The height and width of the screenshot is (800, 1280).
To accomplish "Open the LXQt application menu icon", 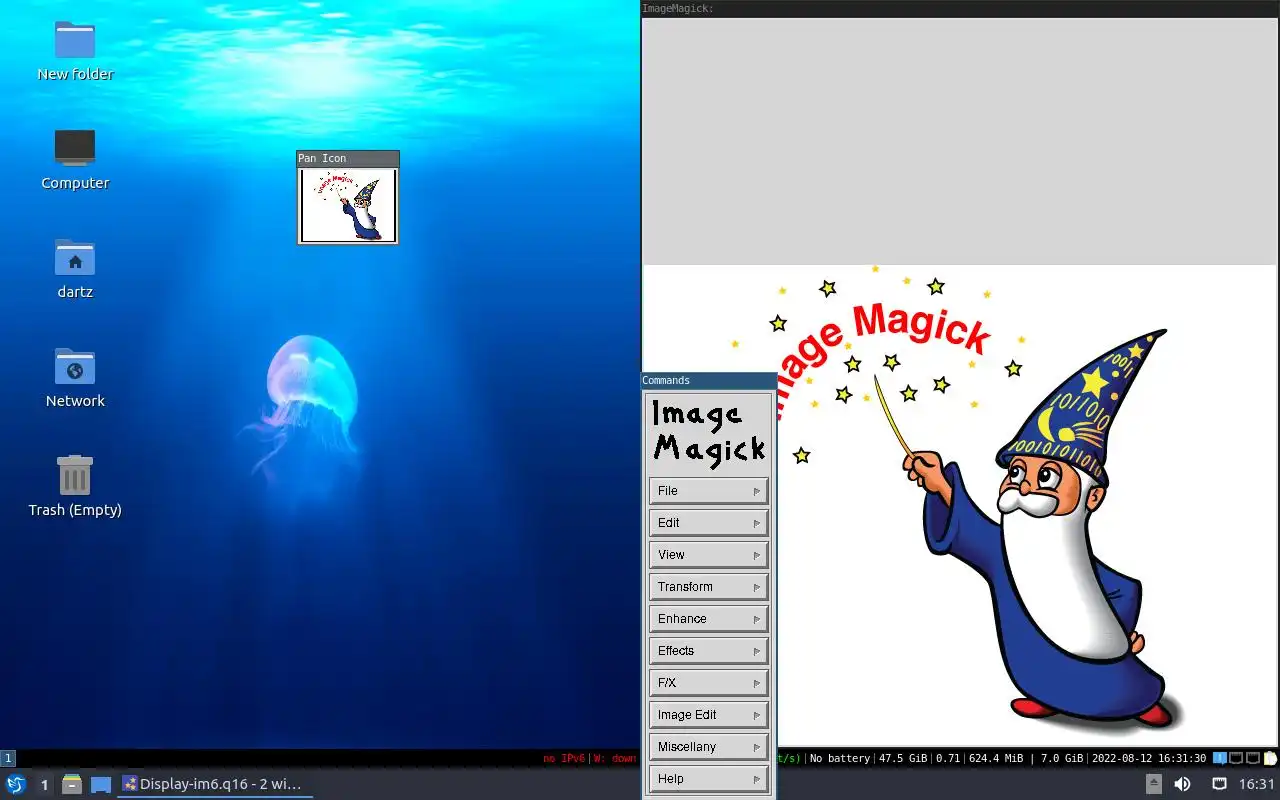I will coord(16,784).
